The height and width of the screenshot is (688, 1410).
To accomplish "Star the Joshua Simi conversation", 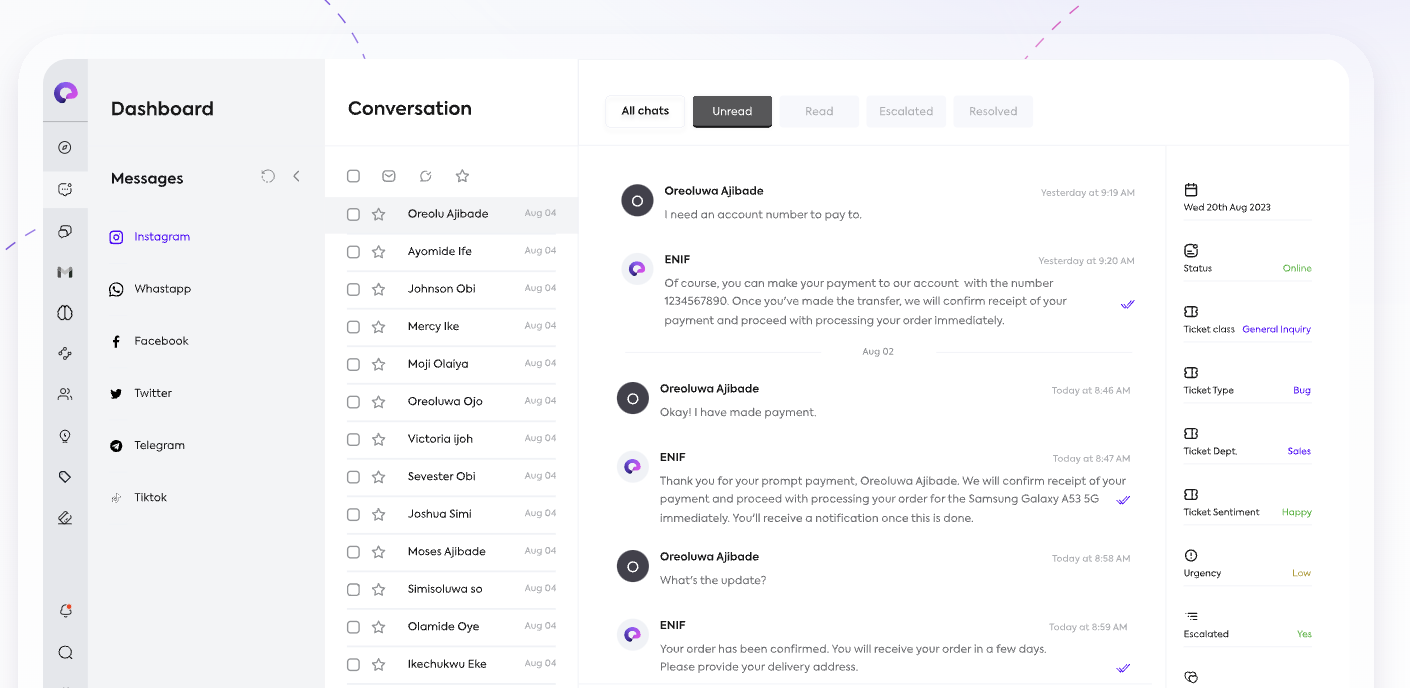I will [378, 514].
